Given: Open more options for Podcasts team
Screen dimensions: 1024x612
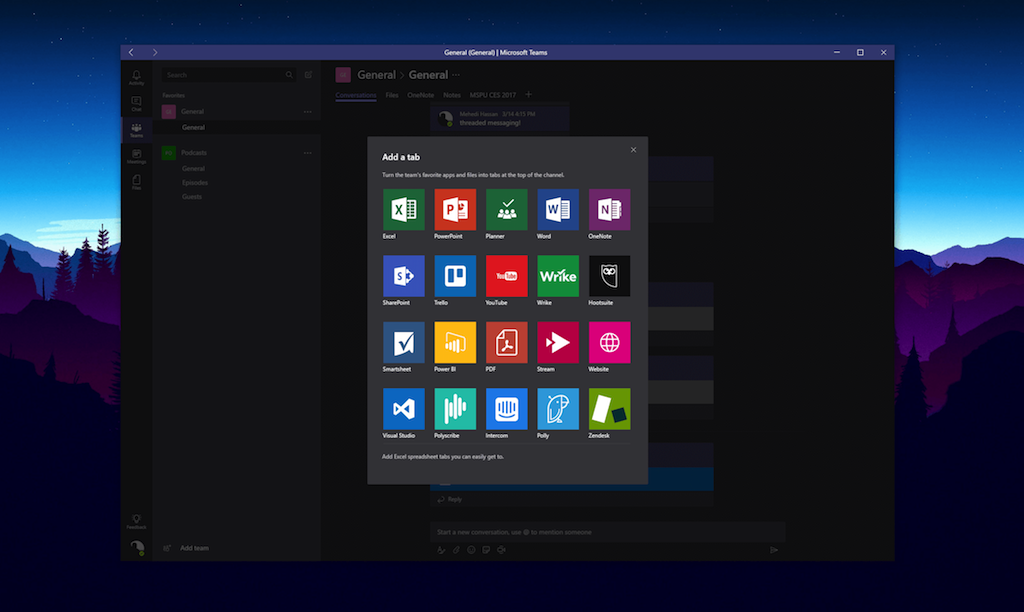Looking at the screenshot, I should [x=307, y=153].
